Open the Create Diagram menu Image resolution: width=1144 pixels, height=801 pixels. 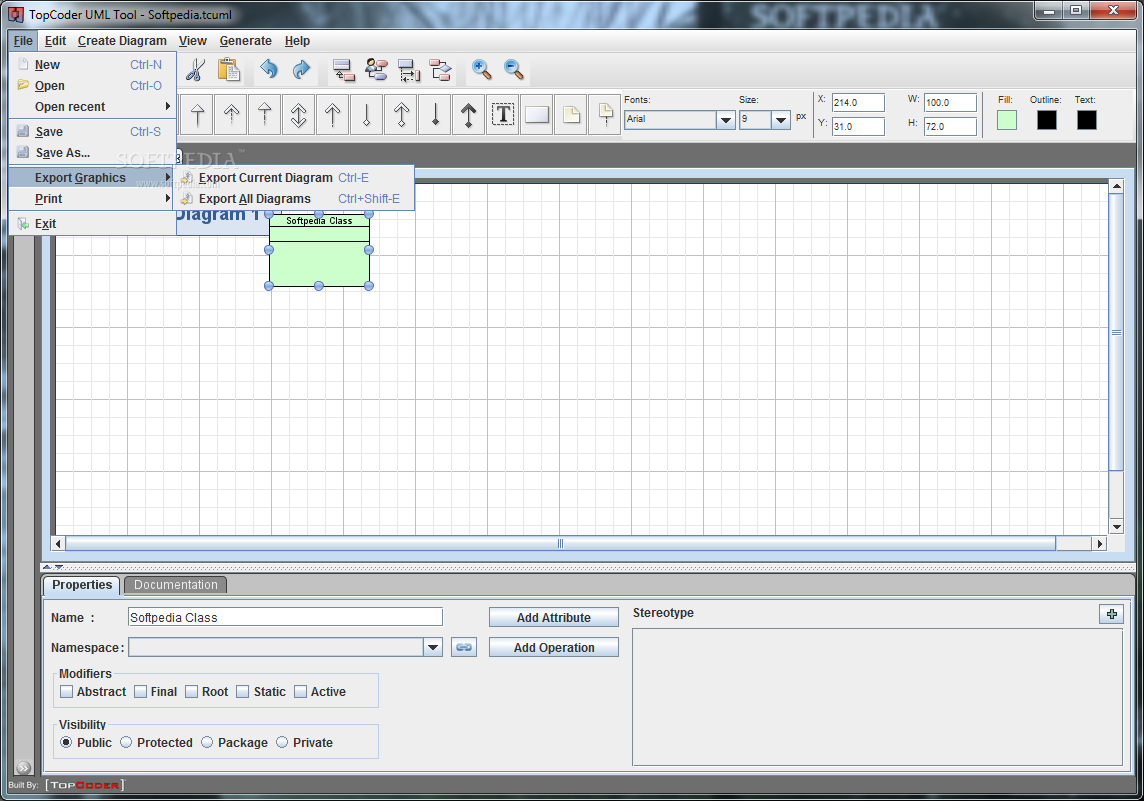[x=123, y=41]
